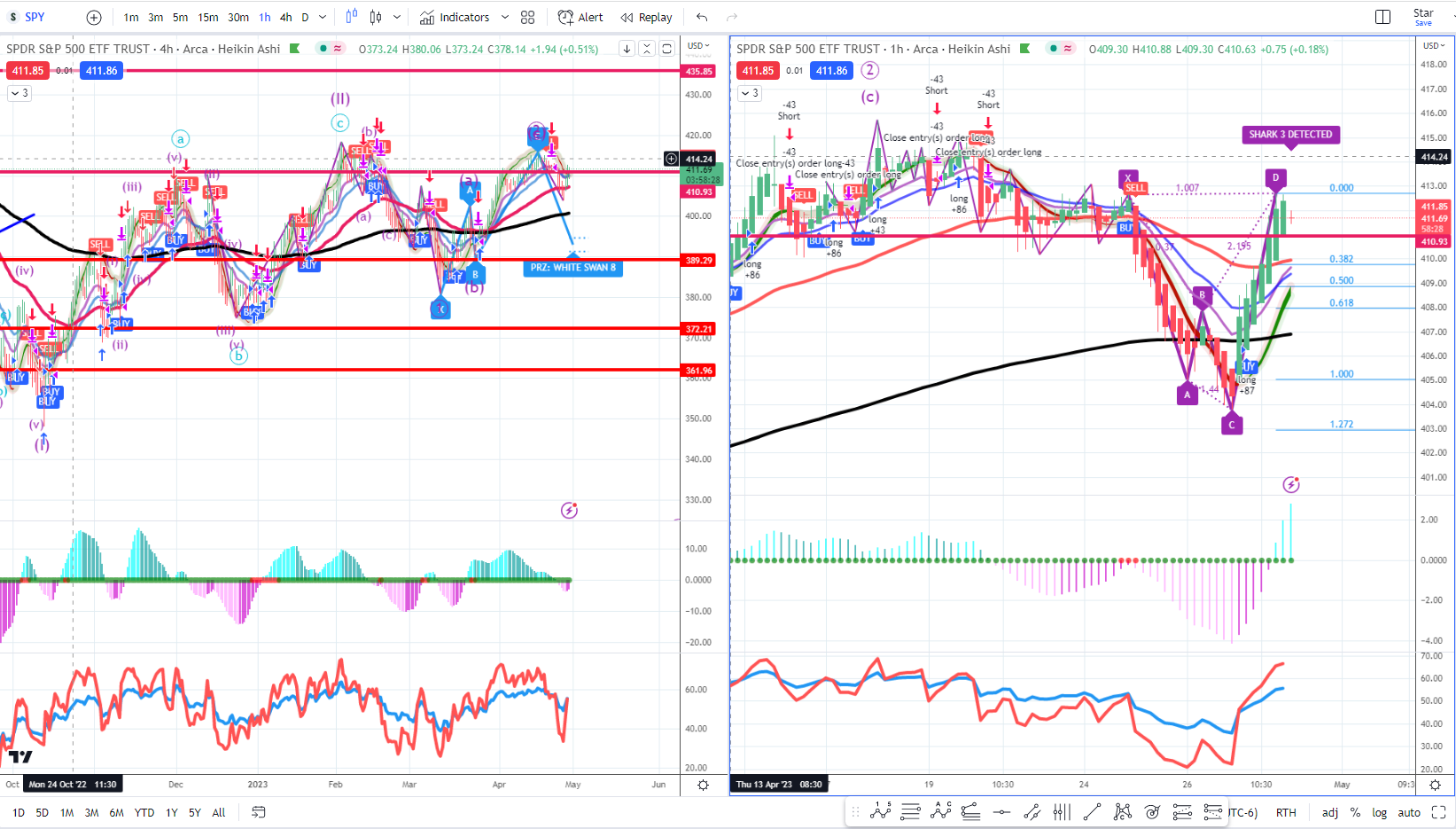The height and width of the screenshot is (829, 1456).
Task: Start bar Replay mode
Action: click(647, 17)
